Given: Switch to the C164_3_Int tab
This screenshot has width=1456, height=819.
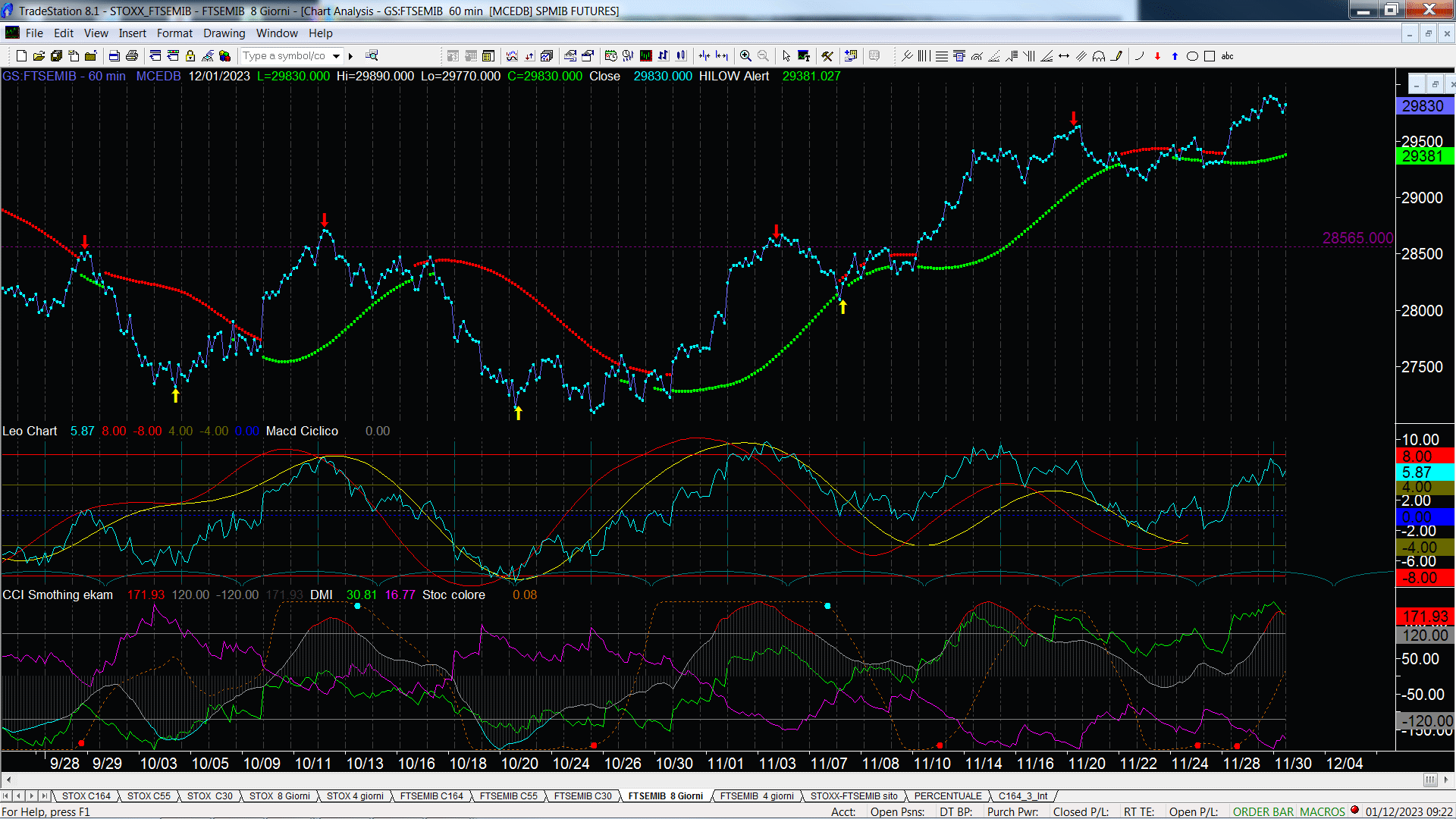Looking at the screenshot, I should (x=1023, y=796).
